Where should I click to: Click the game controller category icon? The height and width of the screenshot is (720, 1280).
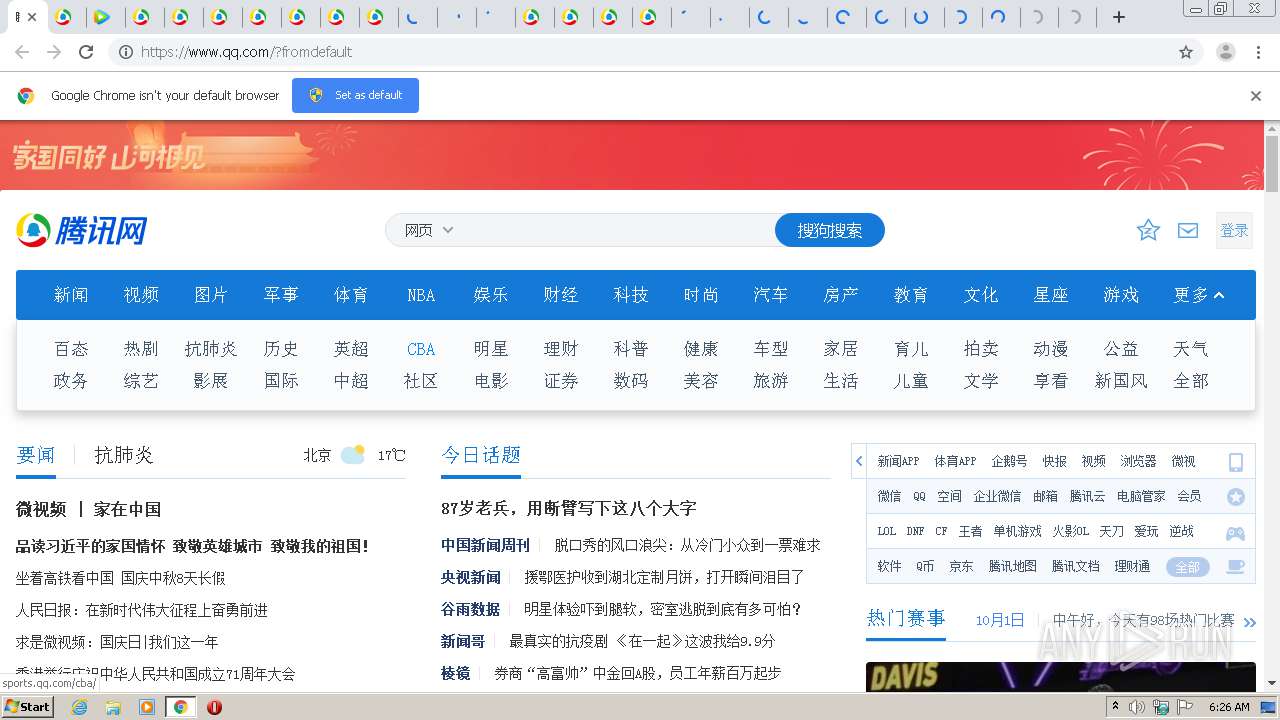coord(1236,532)
